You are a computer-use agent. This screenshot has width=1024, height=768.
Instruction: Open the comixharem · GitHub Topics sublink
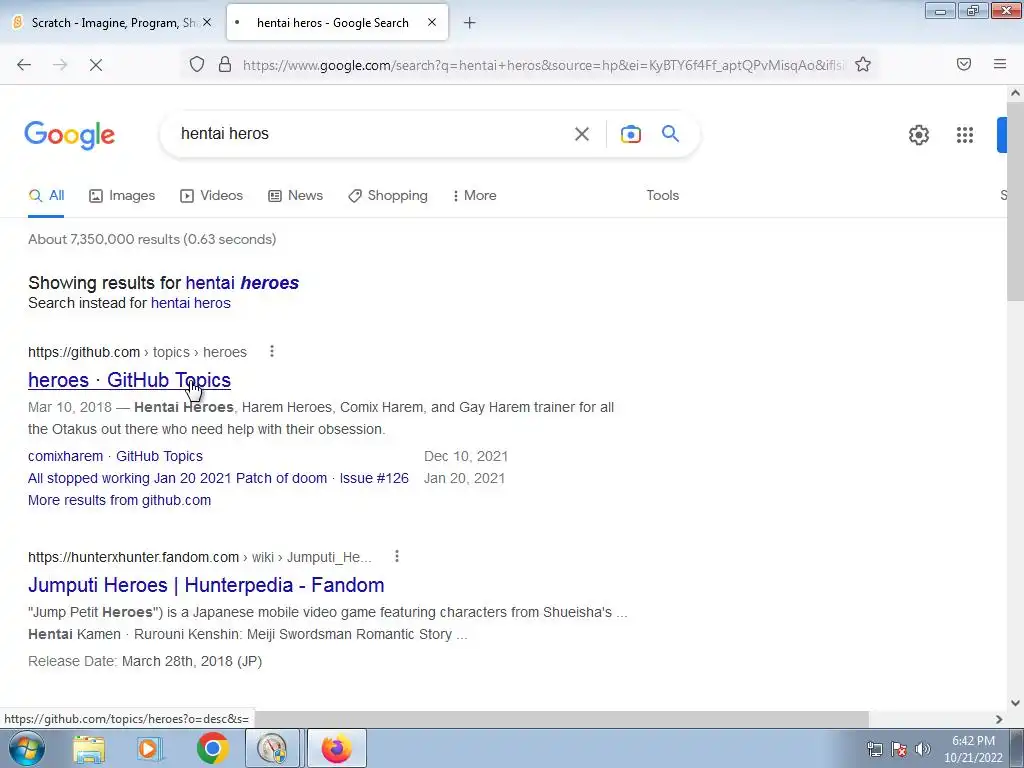point(116,456)
